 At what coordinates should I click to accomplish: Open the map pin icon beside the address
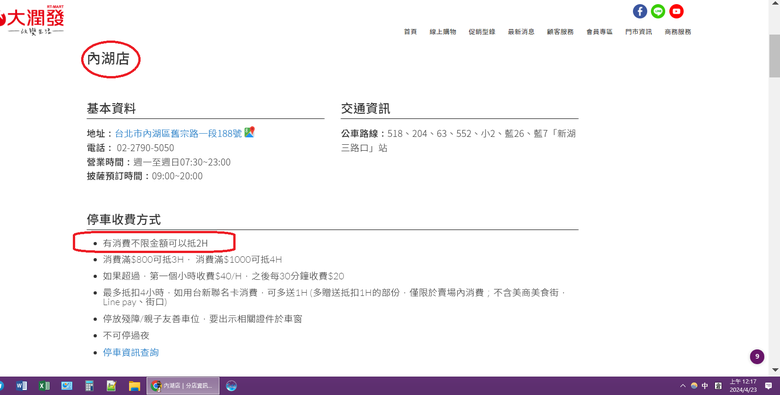pos(250,132)
